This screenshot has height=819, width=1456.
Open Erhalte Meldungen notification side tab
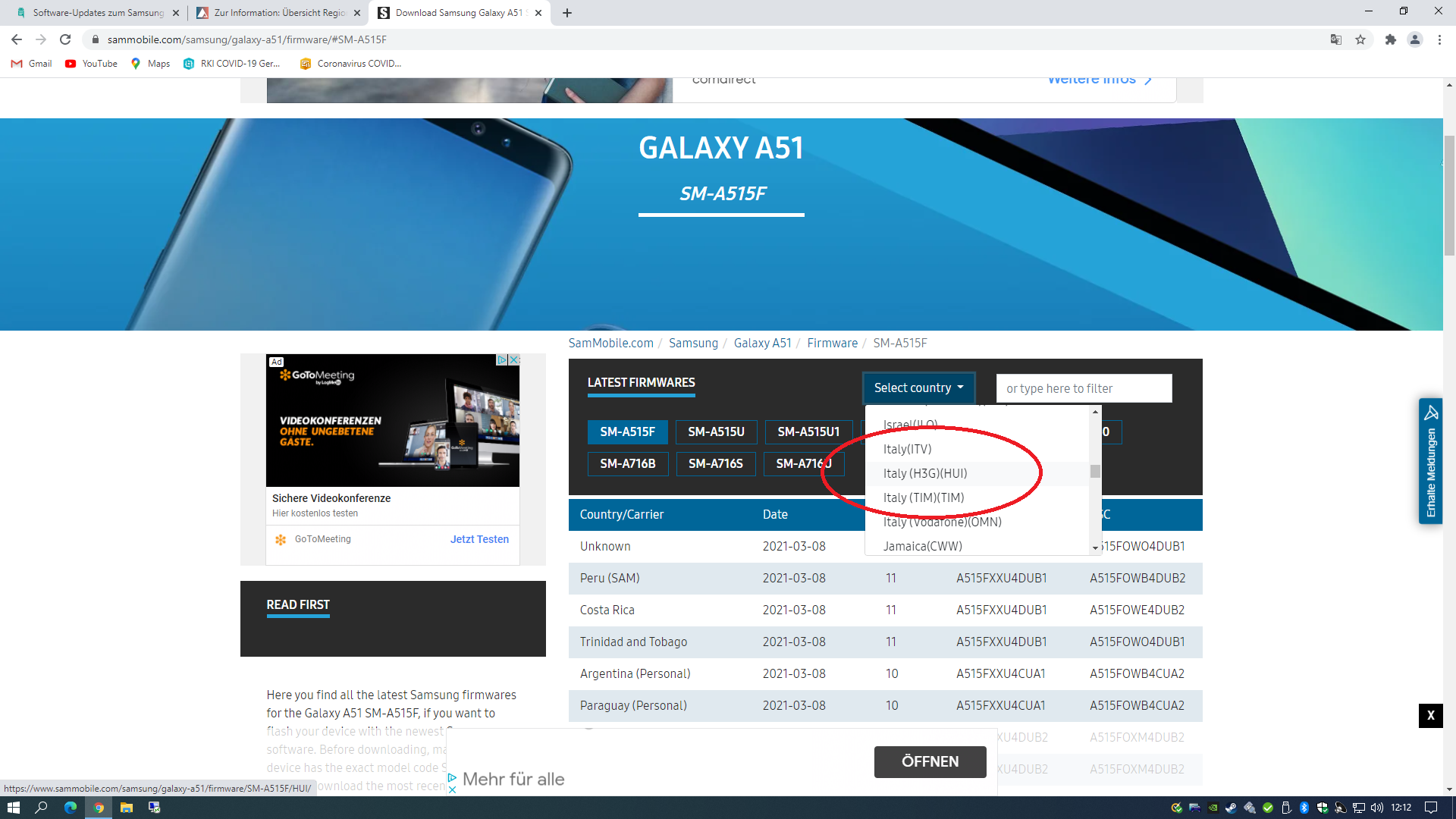pos(1430,461)
